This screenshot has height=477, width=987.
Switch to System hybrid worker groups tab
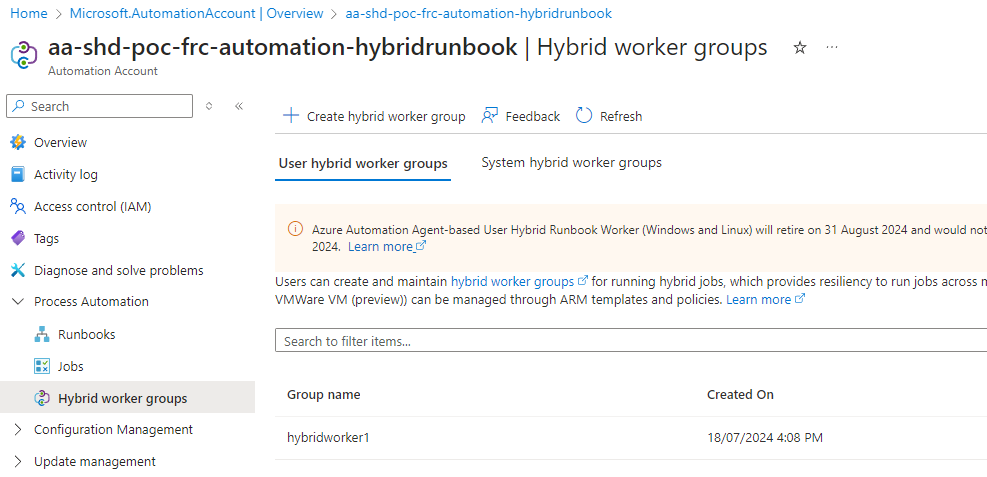[572, 162]
